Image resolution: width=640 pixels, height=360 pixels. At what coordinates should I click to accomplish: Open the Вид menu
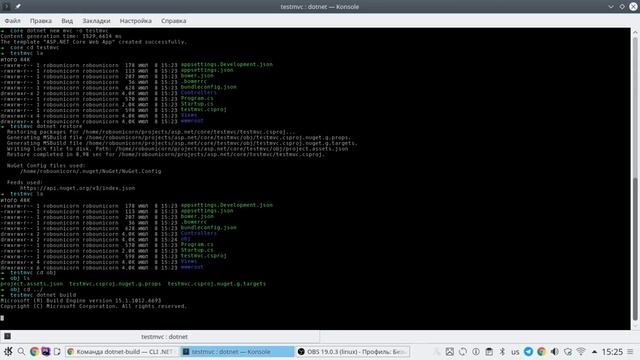[67, 21]
